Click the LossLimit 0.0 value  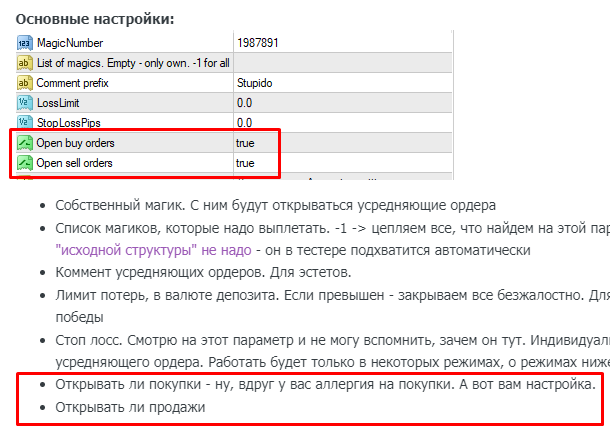(244, 103)
